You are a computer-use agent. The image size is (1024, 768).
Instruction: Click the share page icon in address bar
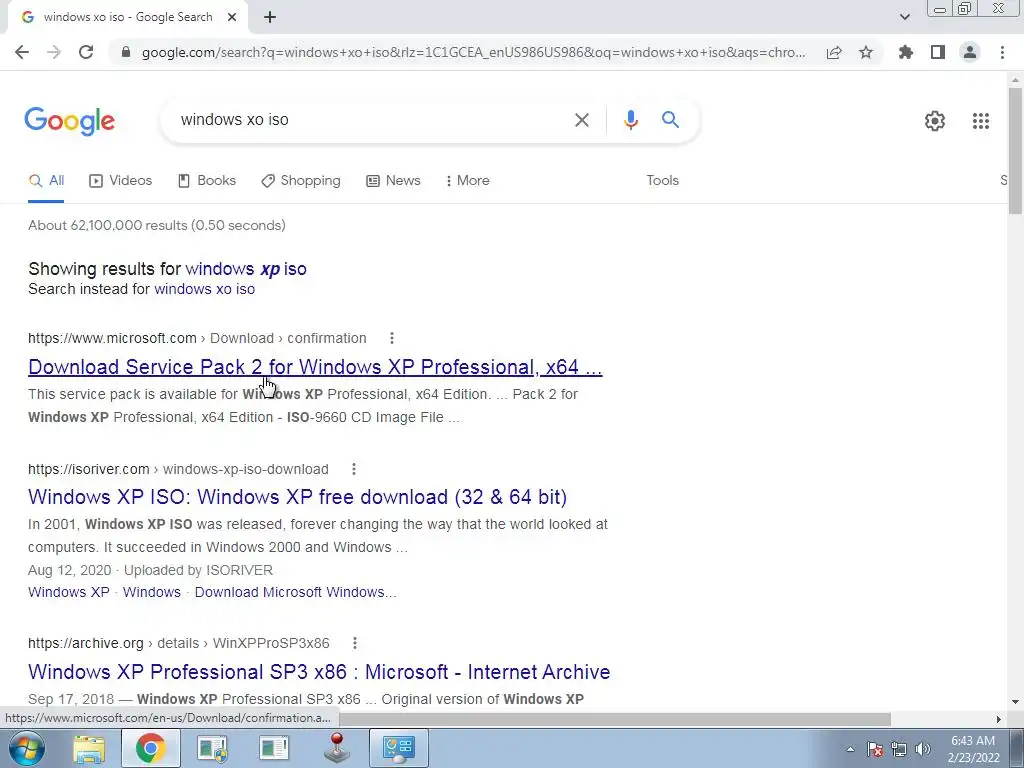(834, 52)
